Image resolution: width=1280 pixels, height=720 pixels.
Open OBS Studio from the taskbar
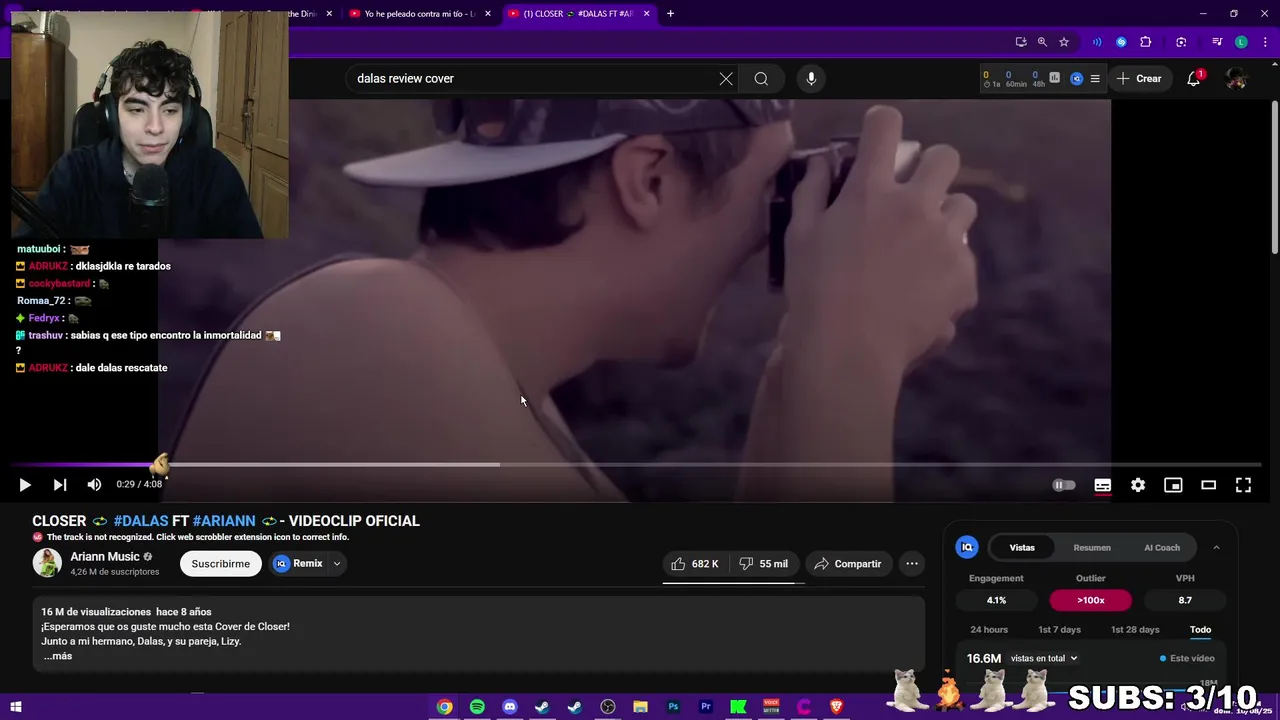coord(607,707)
